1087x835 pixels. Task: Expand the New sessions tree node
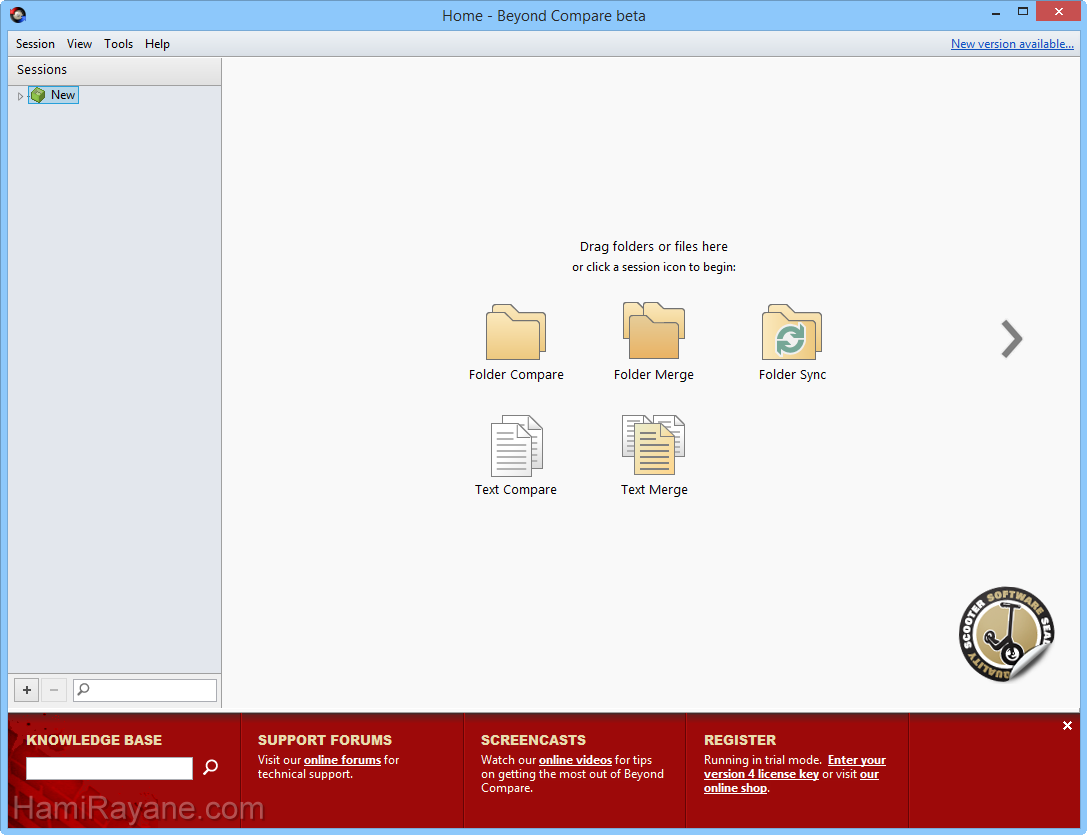pos(20,96)
